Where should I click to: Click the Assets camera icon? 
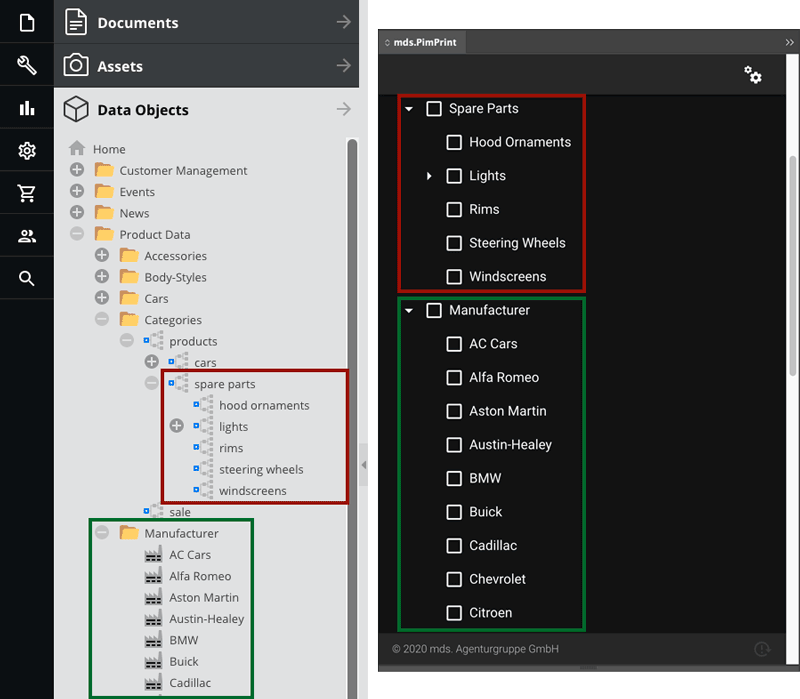pos(76,65)
